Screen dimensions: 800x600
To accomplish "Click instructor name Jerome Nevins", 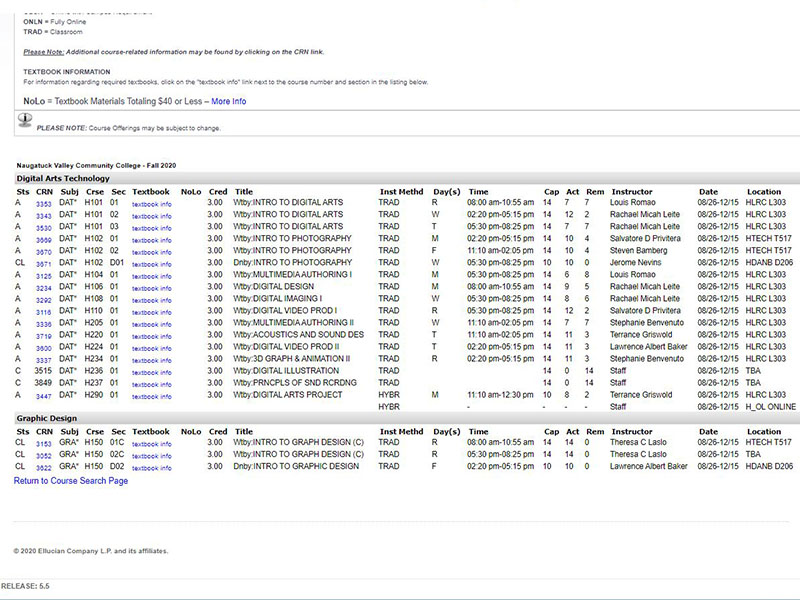I will pyautogui.click(x=635, y=262).
